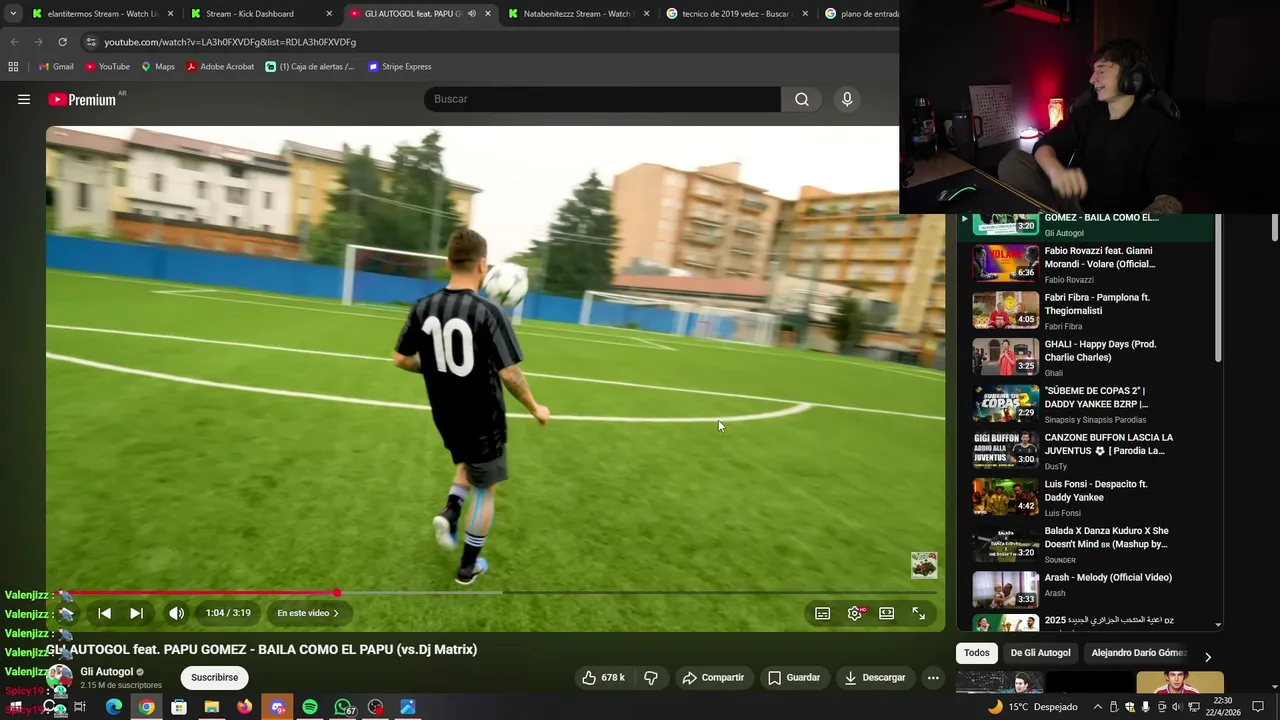1280x720 pixels.
Task: Open the Gli Autogol channel name link
Action: click(x=107, y=672)
